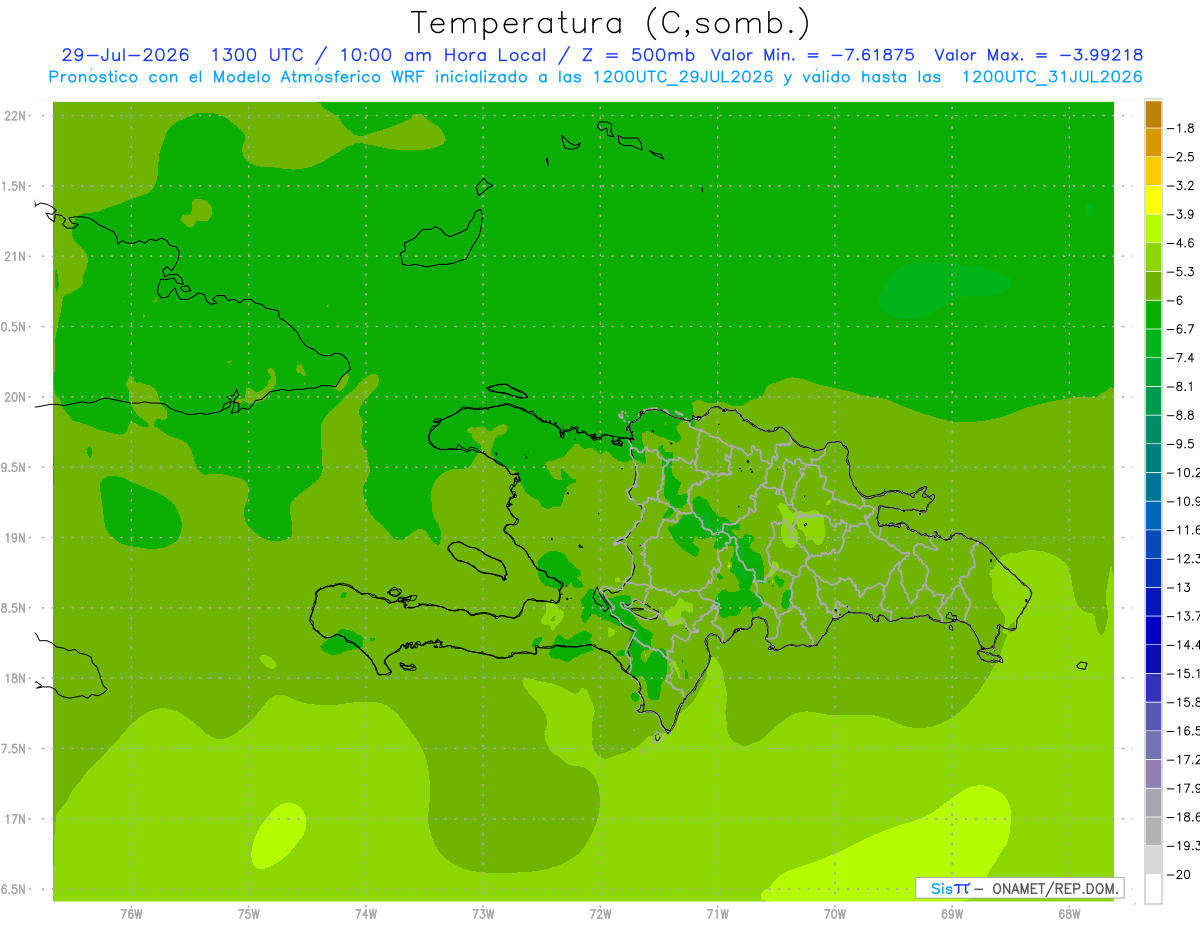
Task: Click the purple legend swatch between -17.2 and -17.9
Action: point(1153,773)
